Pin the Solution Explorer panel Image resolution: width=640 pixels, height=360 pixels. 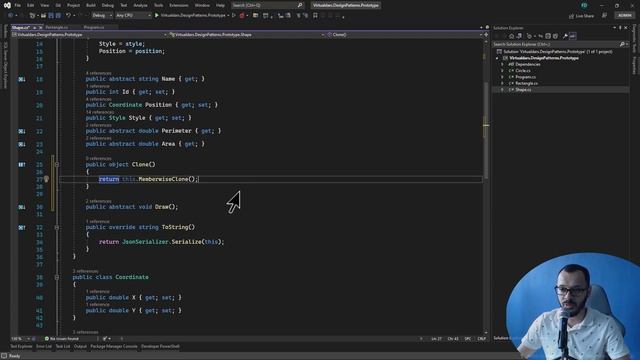click(620, 28)
